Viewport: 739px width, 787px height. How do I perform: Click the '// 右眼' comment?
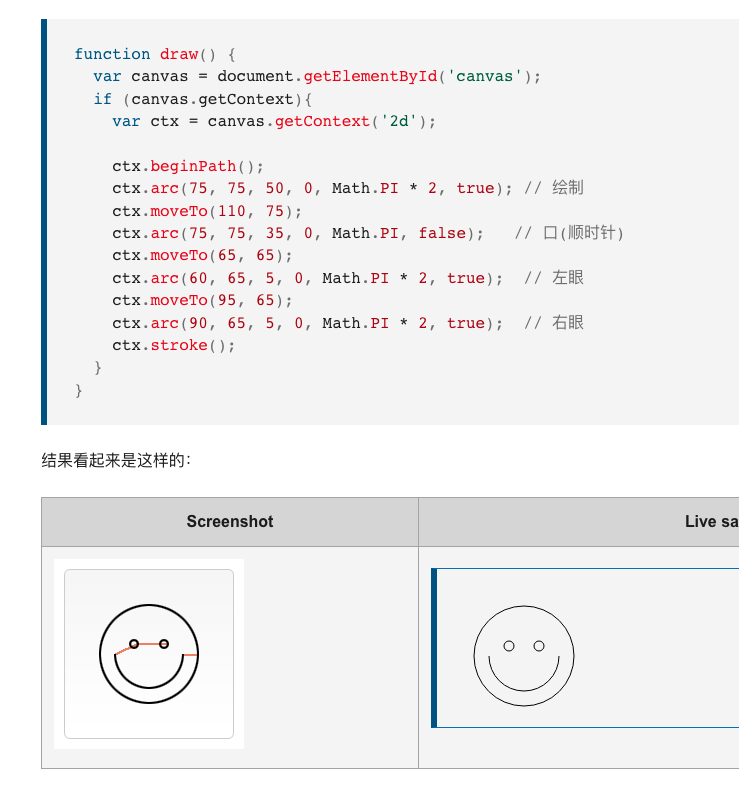[554, 323]
